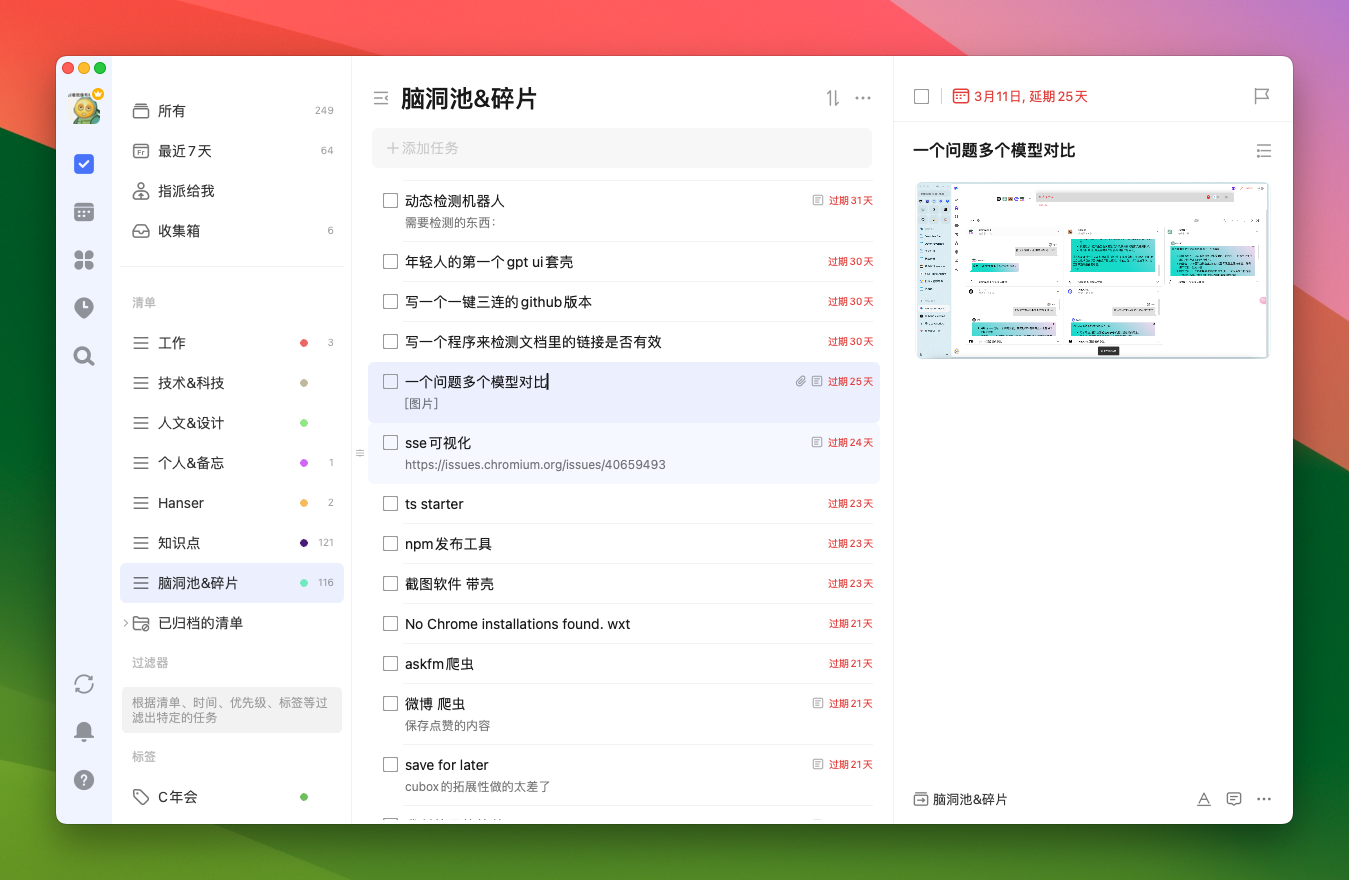Open the help question mark icon
1349x880 pixels.
point(84,780)
